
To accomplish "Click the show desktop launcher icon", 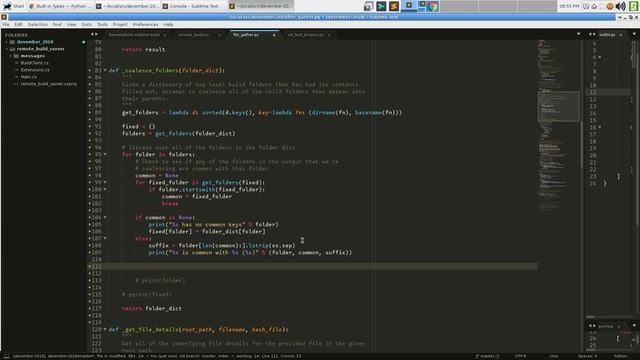I will coord(368,6).
